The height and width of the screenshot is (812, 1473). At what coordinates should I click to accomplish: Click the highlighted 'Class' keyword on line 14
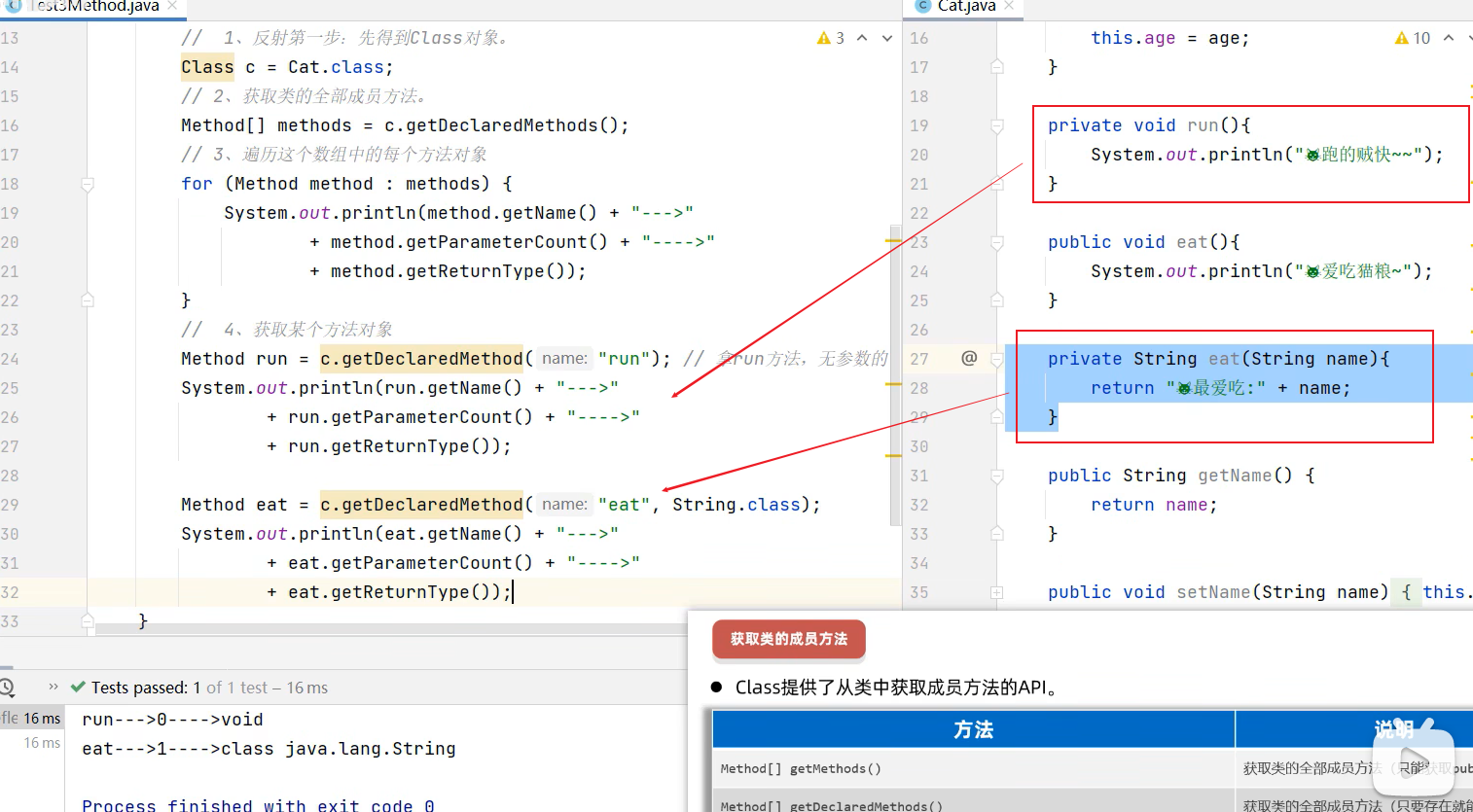pyautogui.click(x=207, y=67)
